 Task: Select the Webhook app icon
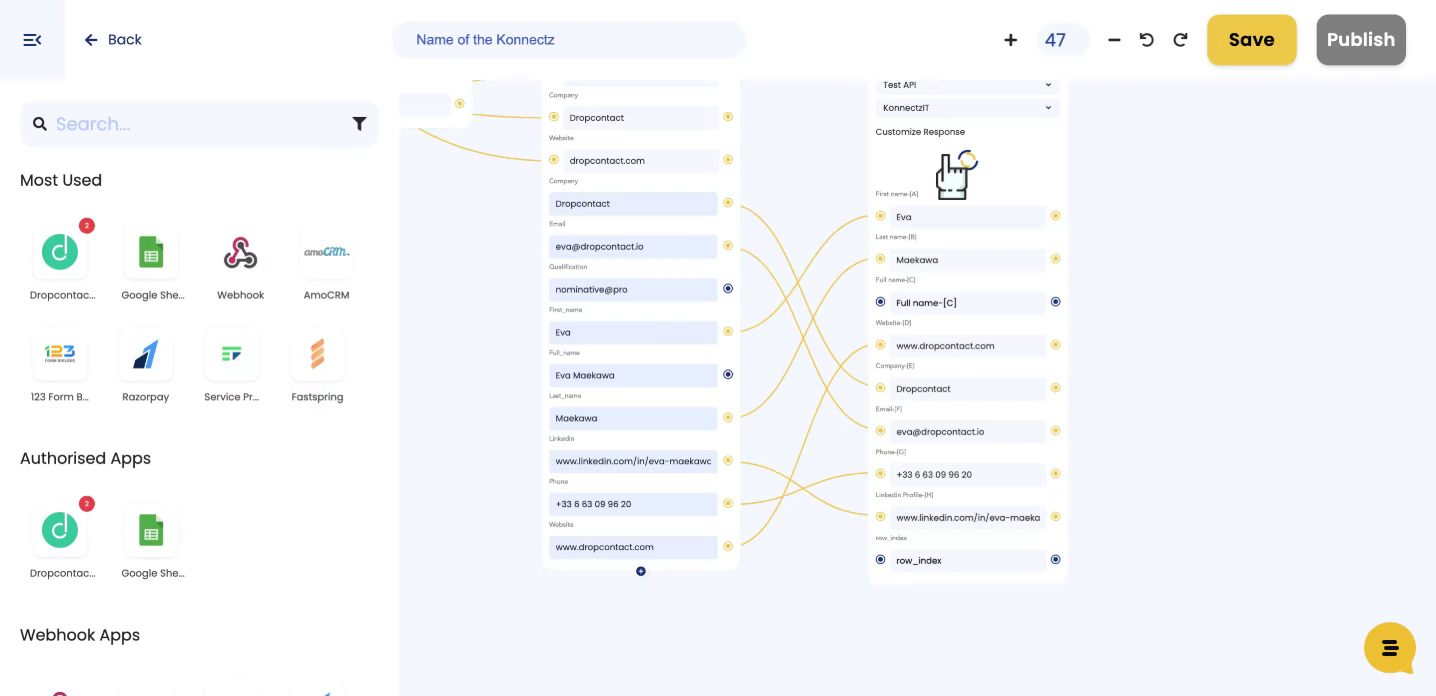click(x=240, y=254)
